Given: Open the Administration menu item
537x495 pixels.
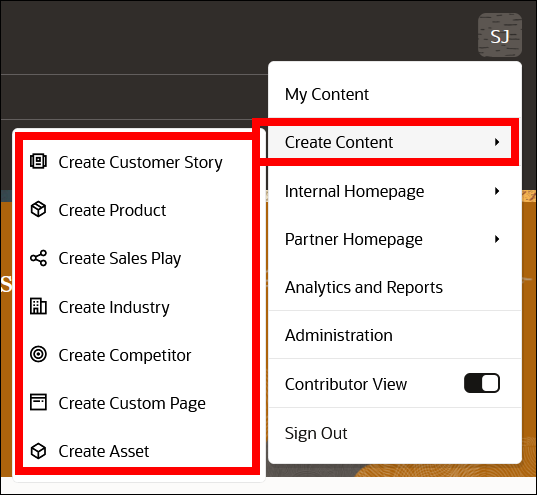Looking at the screenshot, I should point(395,335).
